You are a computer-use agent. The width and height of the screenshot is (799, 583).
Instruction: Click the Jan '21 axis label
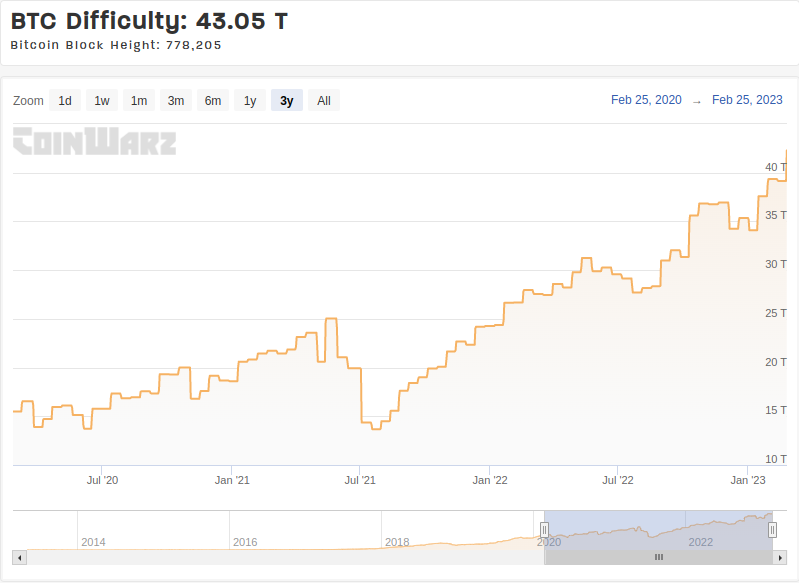point(232,480)
